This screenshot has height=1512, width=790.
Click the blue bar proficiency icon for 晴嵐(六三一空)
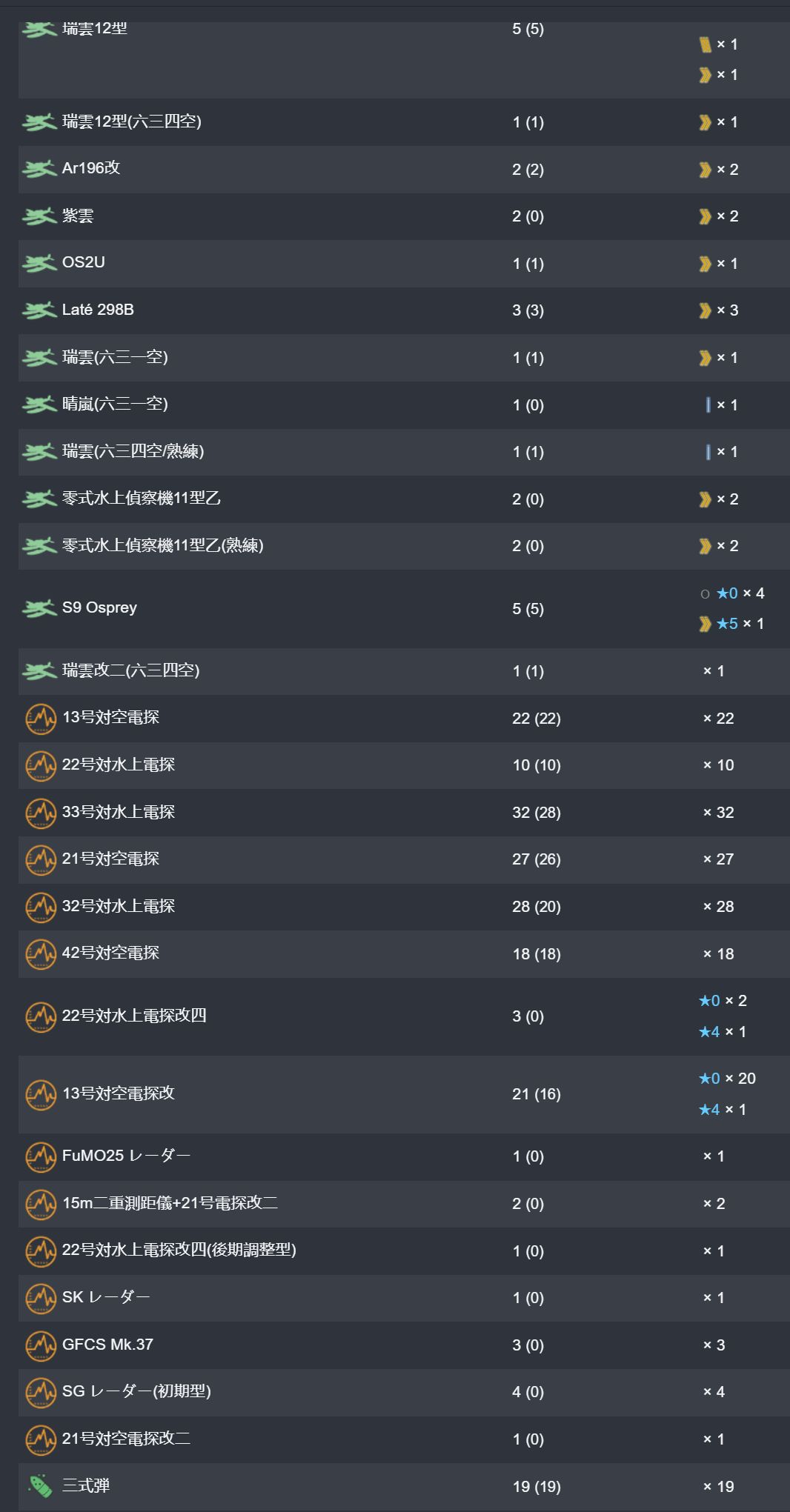coord(708,405)
